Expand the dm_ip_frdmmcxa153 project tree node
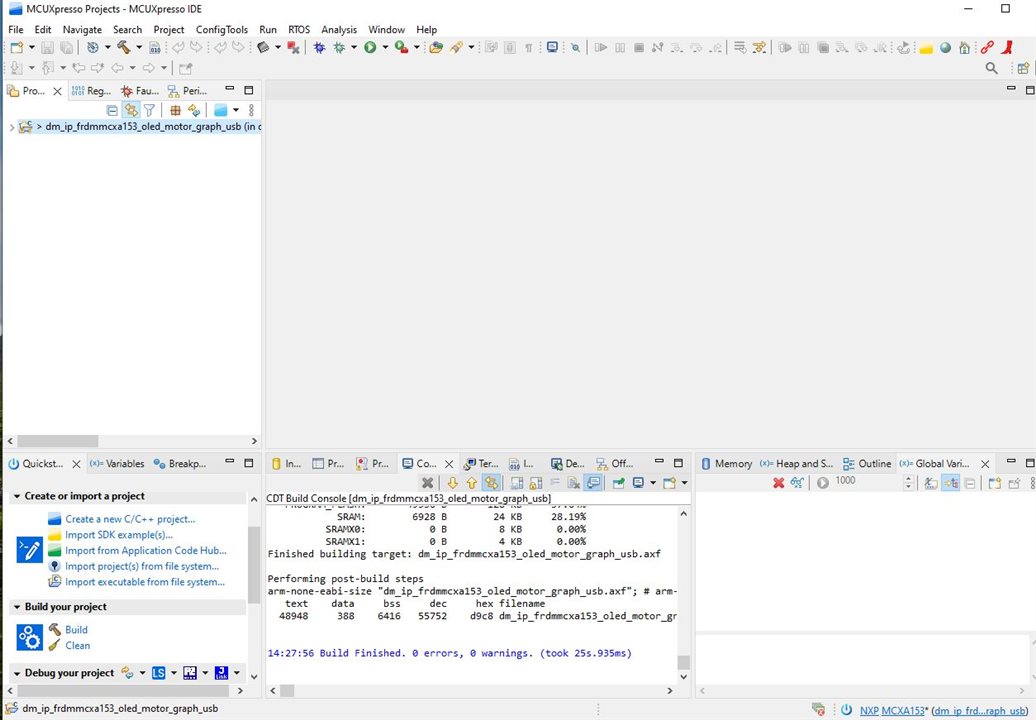 (x=11, y=127)
